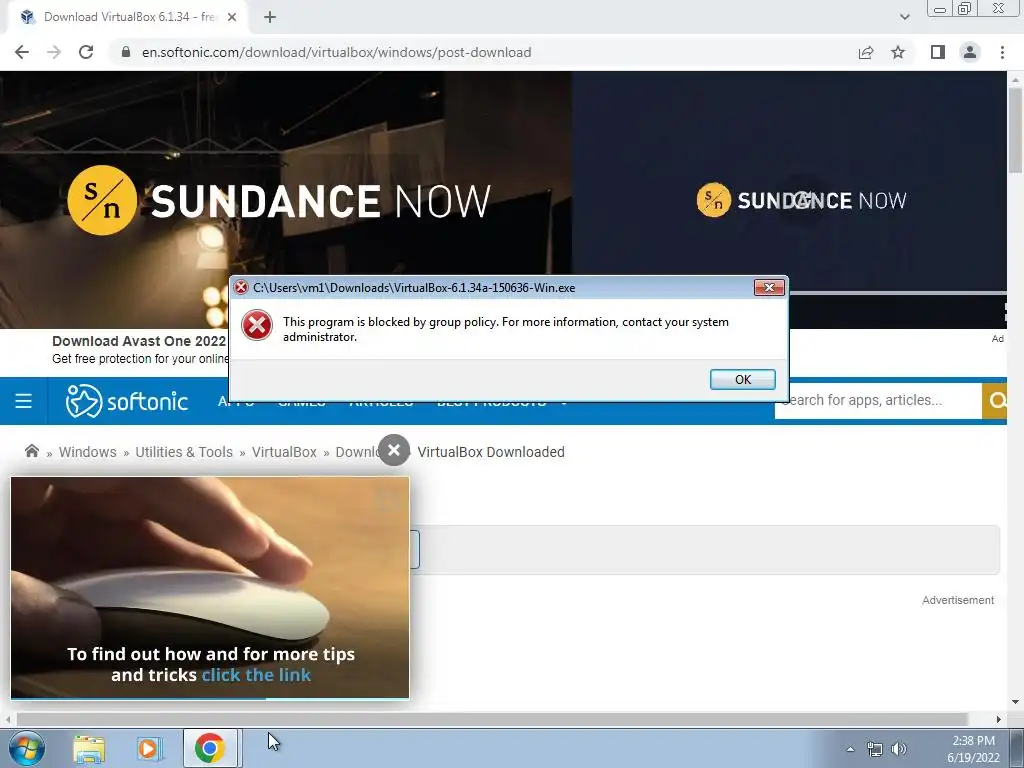Open Chrome three-dot menu
The height and width of the screenshot is (768, 1024).
point(1002,52)
